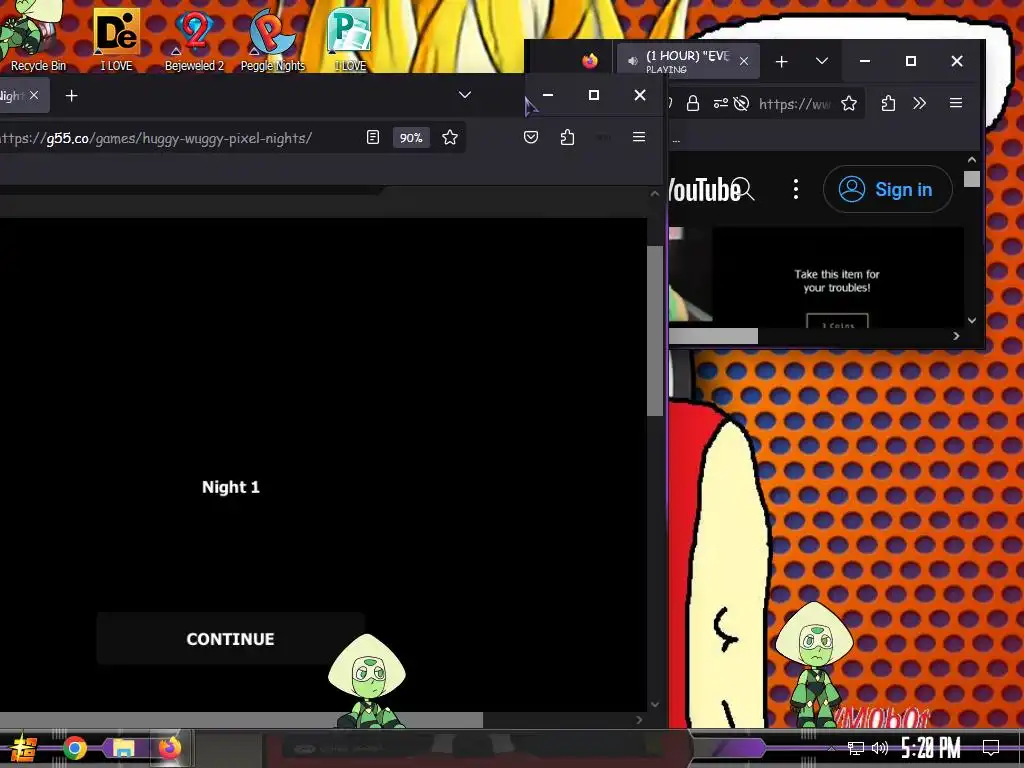Open the De 'I LOVE' desktop shortcut

[116, 40]
